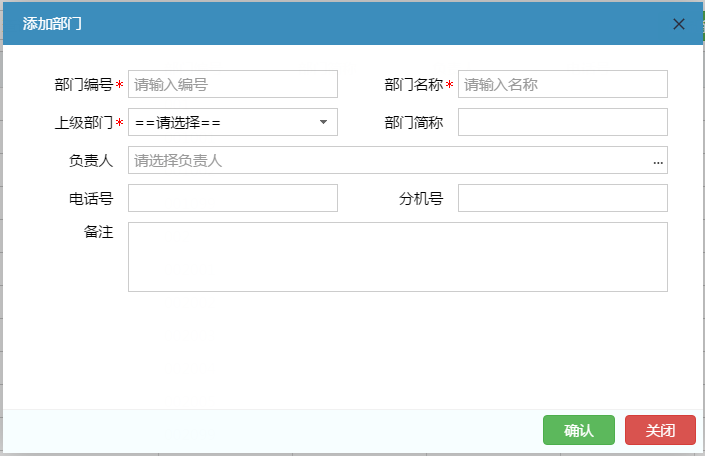Click the 上级部门 label text
705x456 pixels.
click(84, 123)
